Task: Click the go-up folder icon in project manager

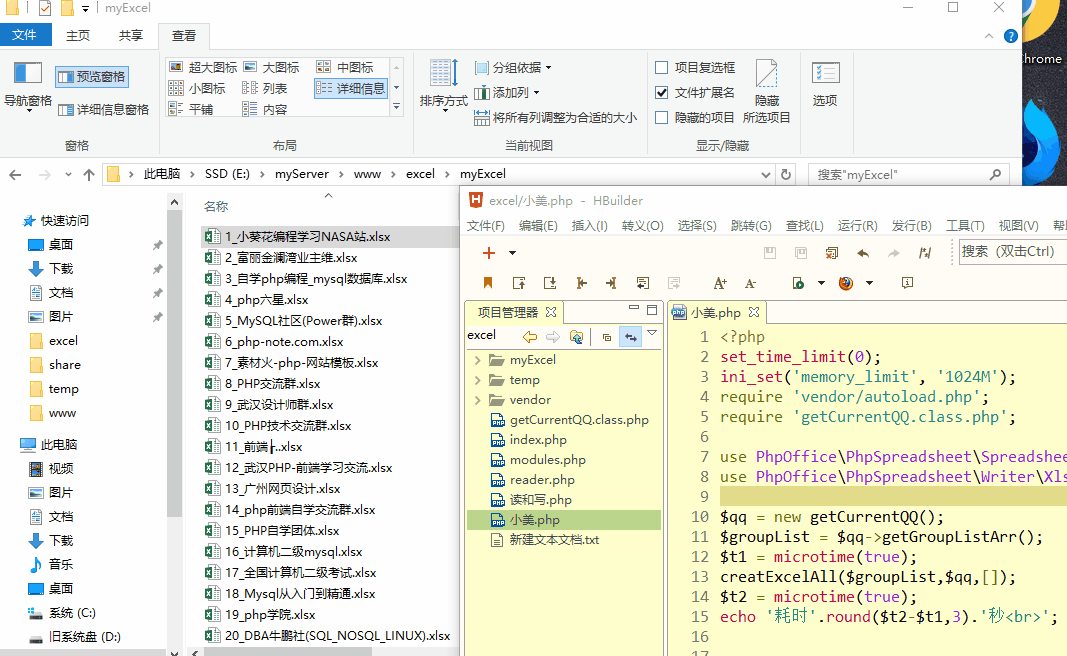Action: click(x=576, y=337)
